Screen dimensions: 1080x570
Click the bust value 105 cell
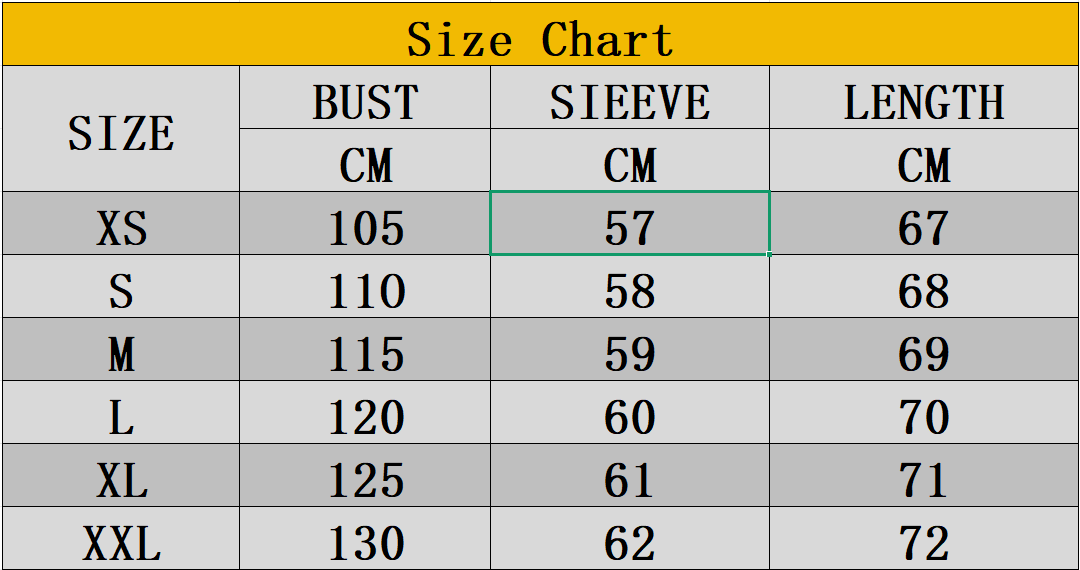365,225
